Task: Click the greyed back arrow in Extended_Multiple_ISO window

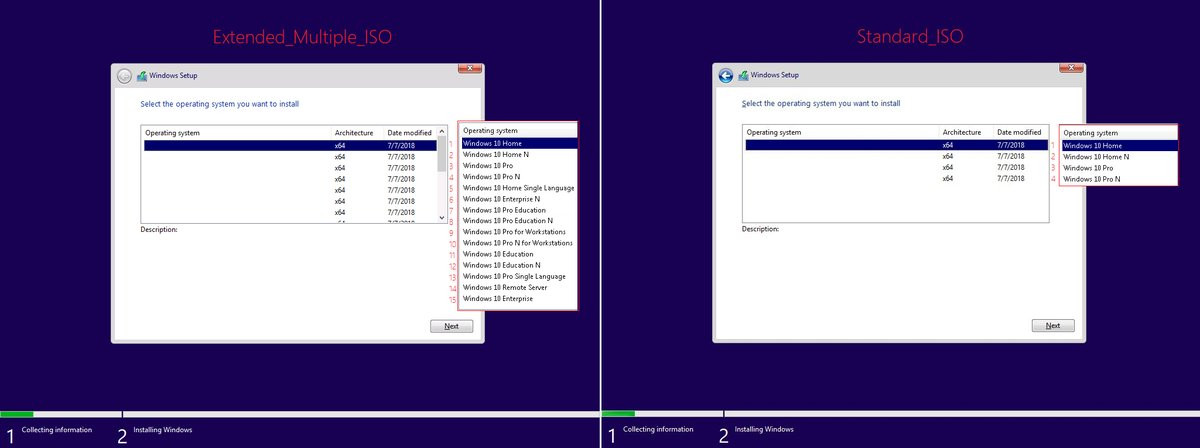Action: pyautogui.click(x=124, y=75)
